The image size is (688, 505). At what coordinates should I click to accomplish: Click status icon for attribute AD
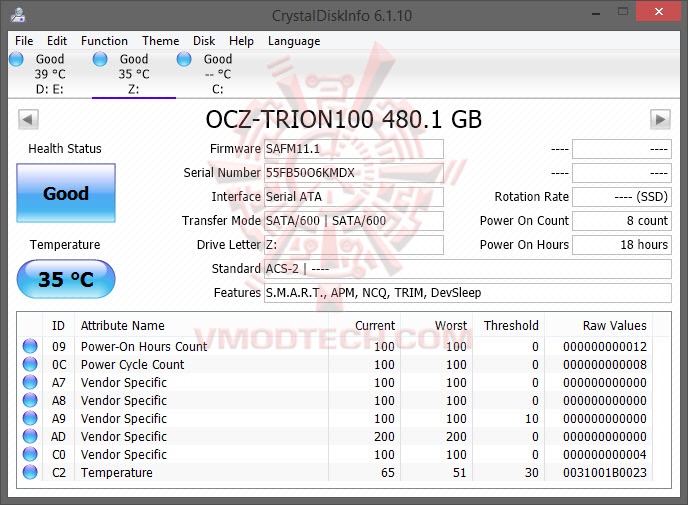point(30,436)
